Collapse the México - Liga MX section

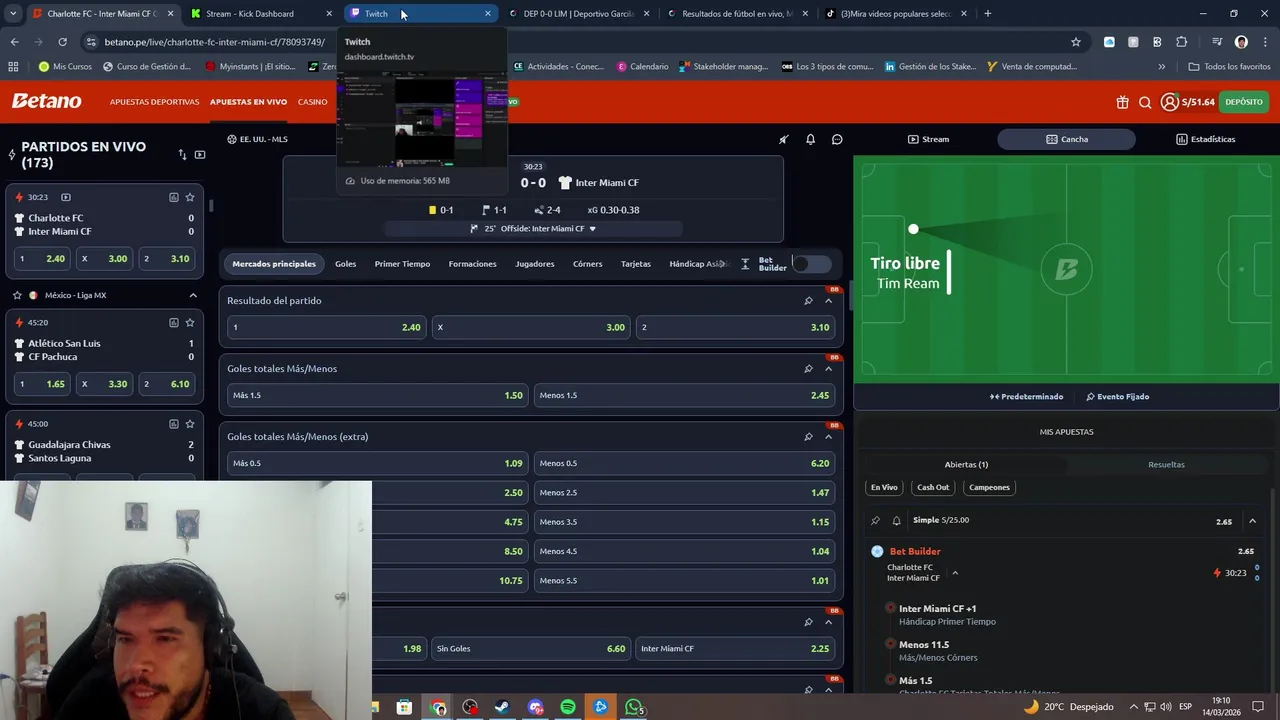[193, 295]
